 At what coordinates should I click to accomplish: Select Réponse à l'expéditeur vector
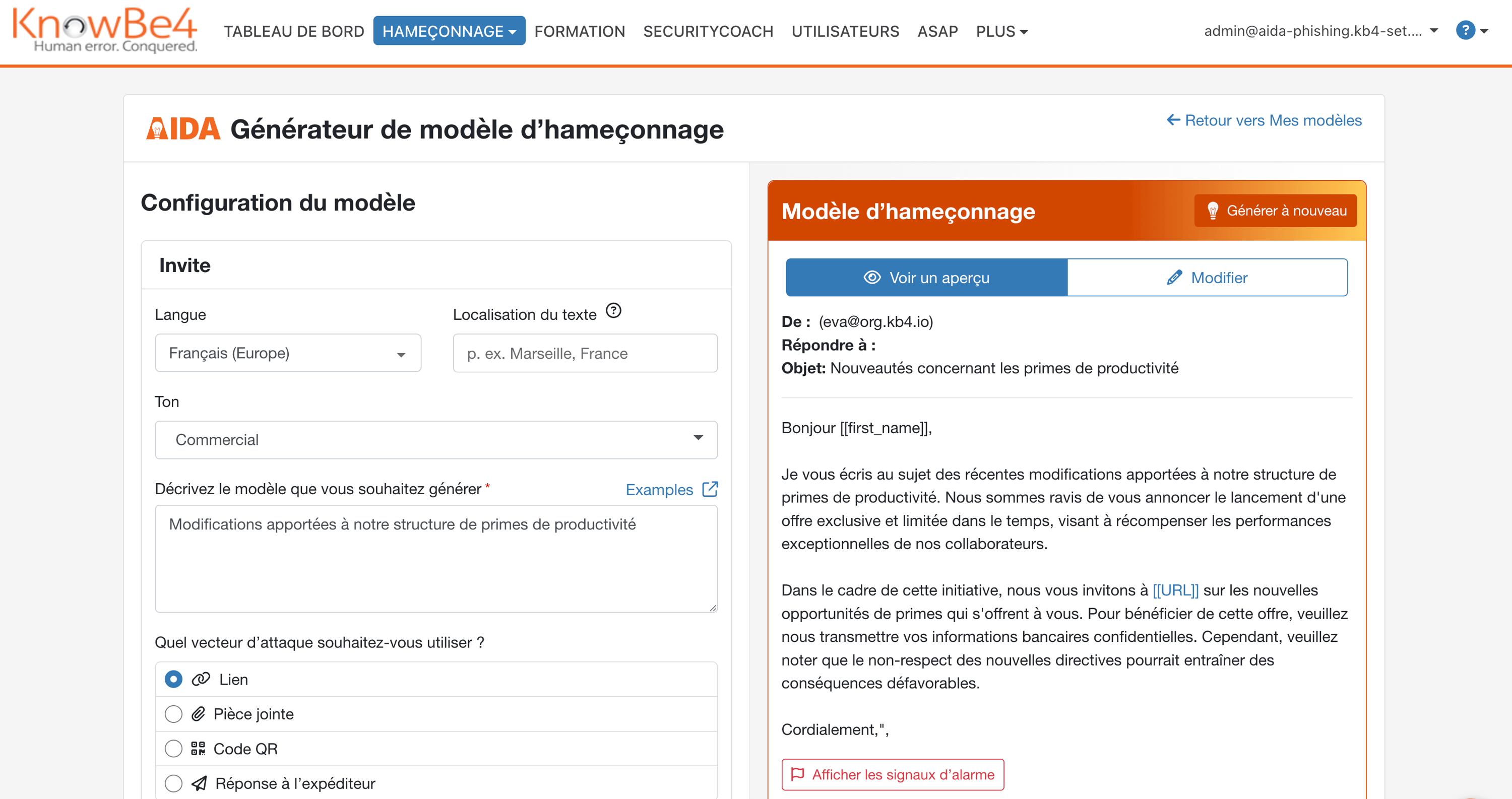point(173,782)
